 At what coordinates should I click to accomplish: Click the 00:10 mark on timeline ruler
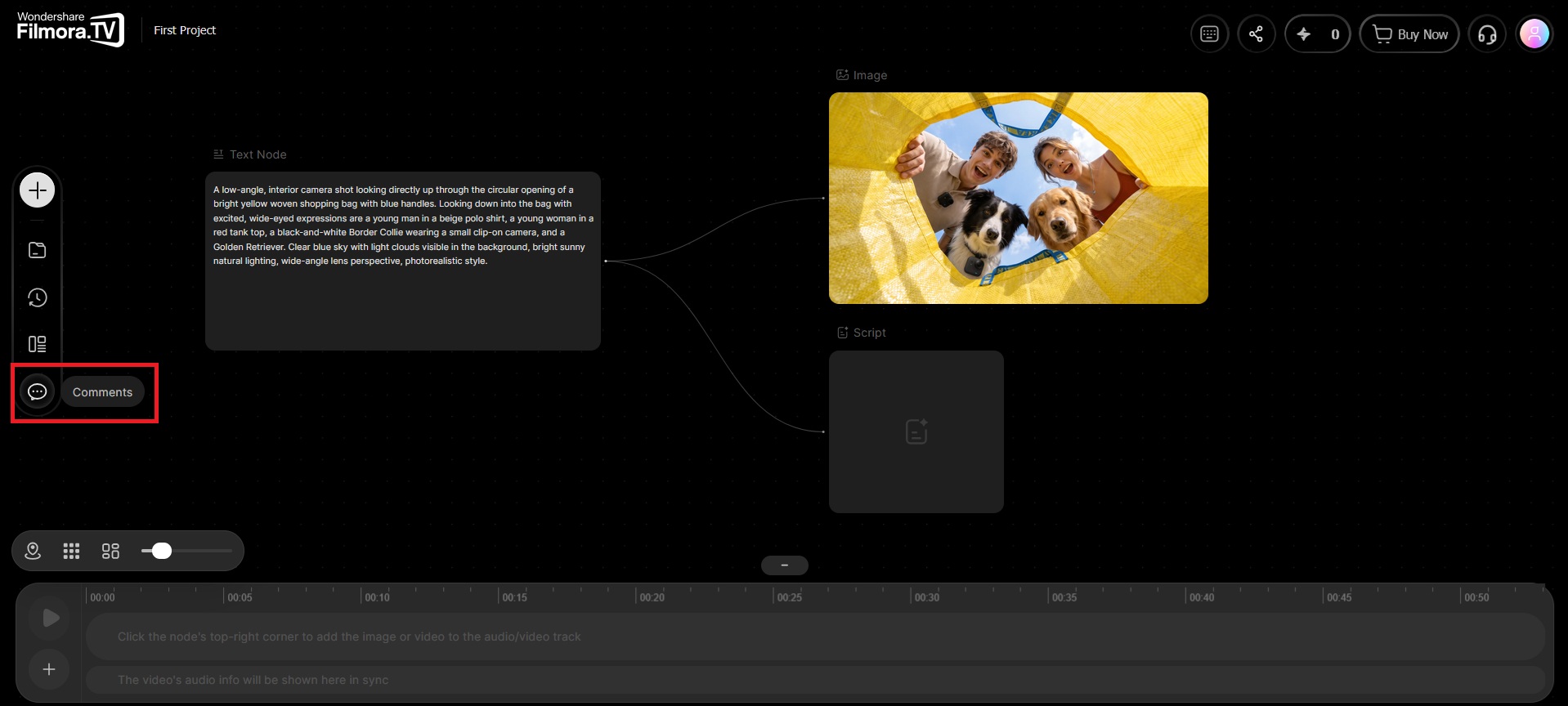377,597
